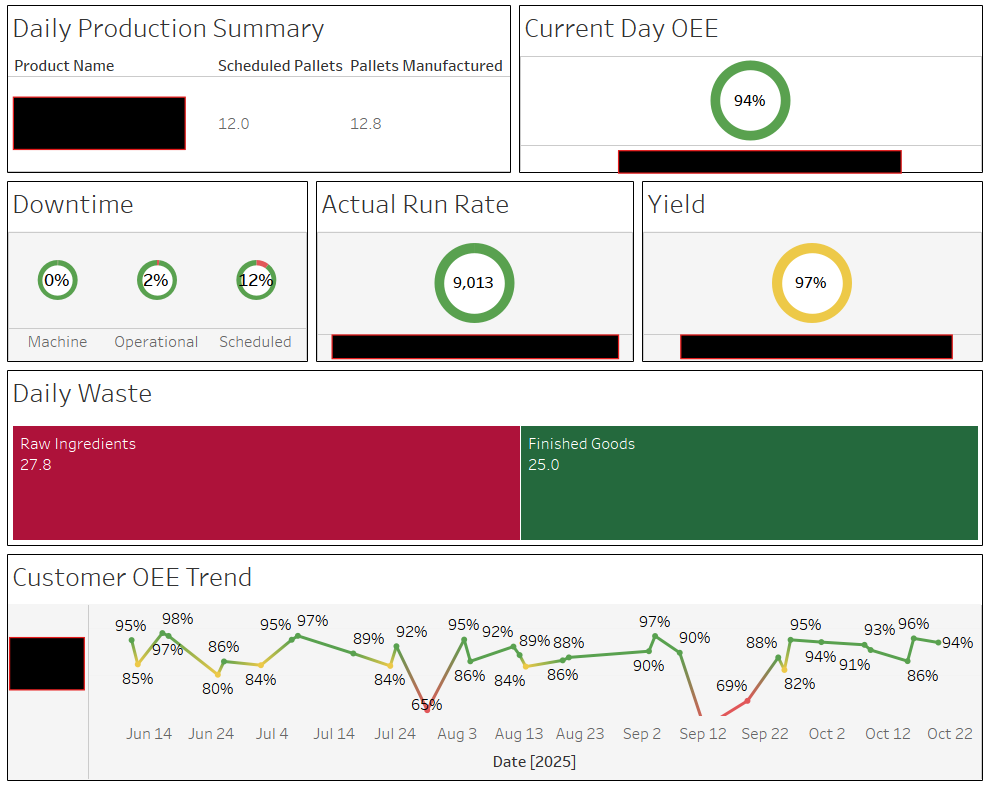Select the Machine downtime 0% donut
The image size is (987, 787).
click(x=57, y=281)
